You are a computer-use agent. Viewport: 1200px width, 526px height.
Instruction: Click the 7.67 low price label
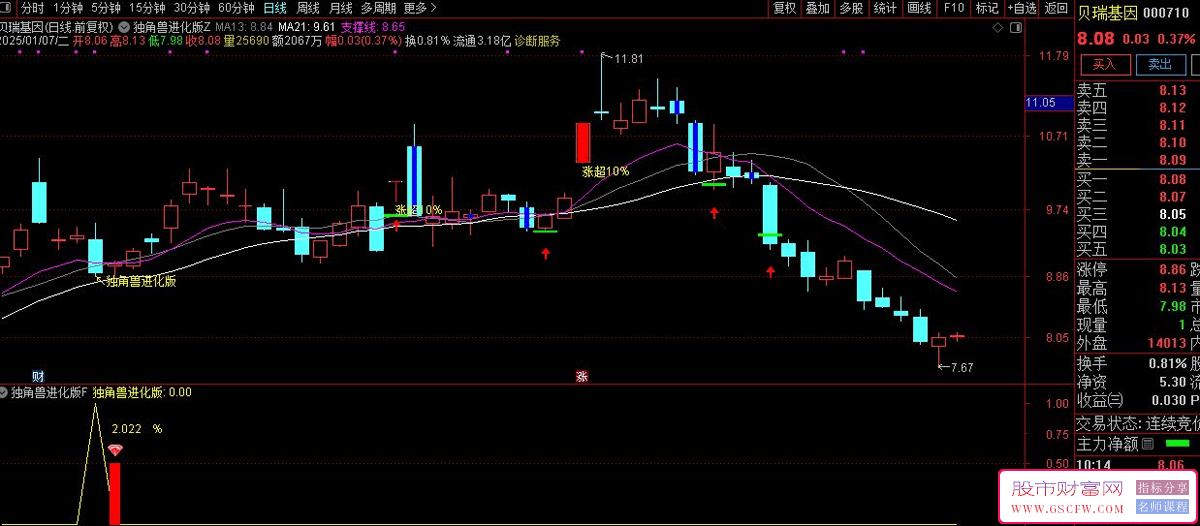[x=960, y=368]
